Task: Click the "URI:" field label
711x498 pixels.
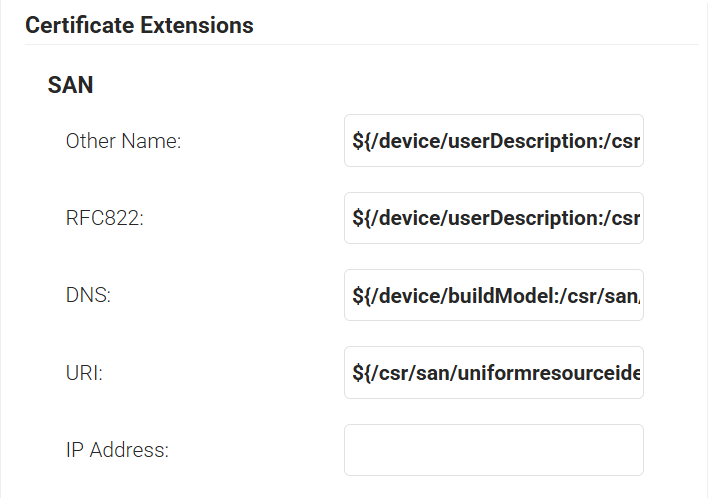Action: 85,373
